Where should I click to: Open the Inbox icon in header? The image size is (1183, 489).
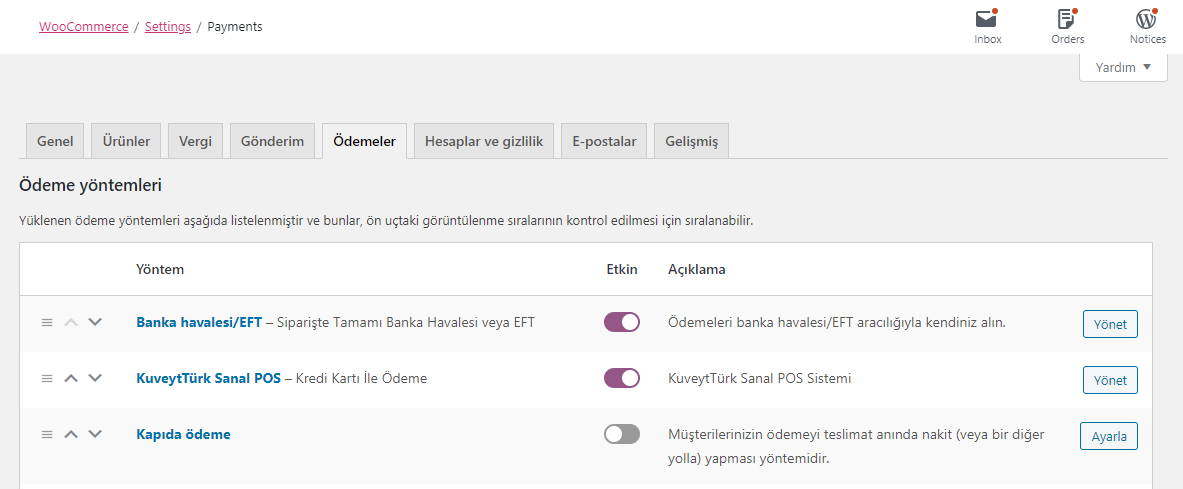(988, 26)
